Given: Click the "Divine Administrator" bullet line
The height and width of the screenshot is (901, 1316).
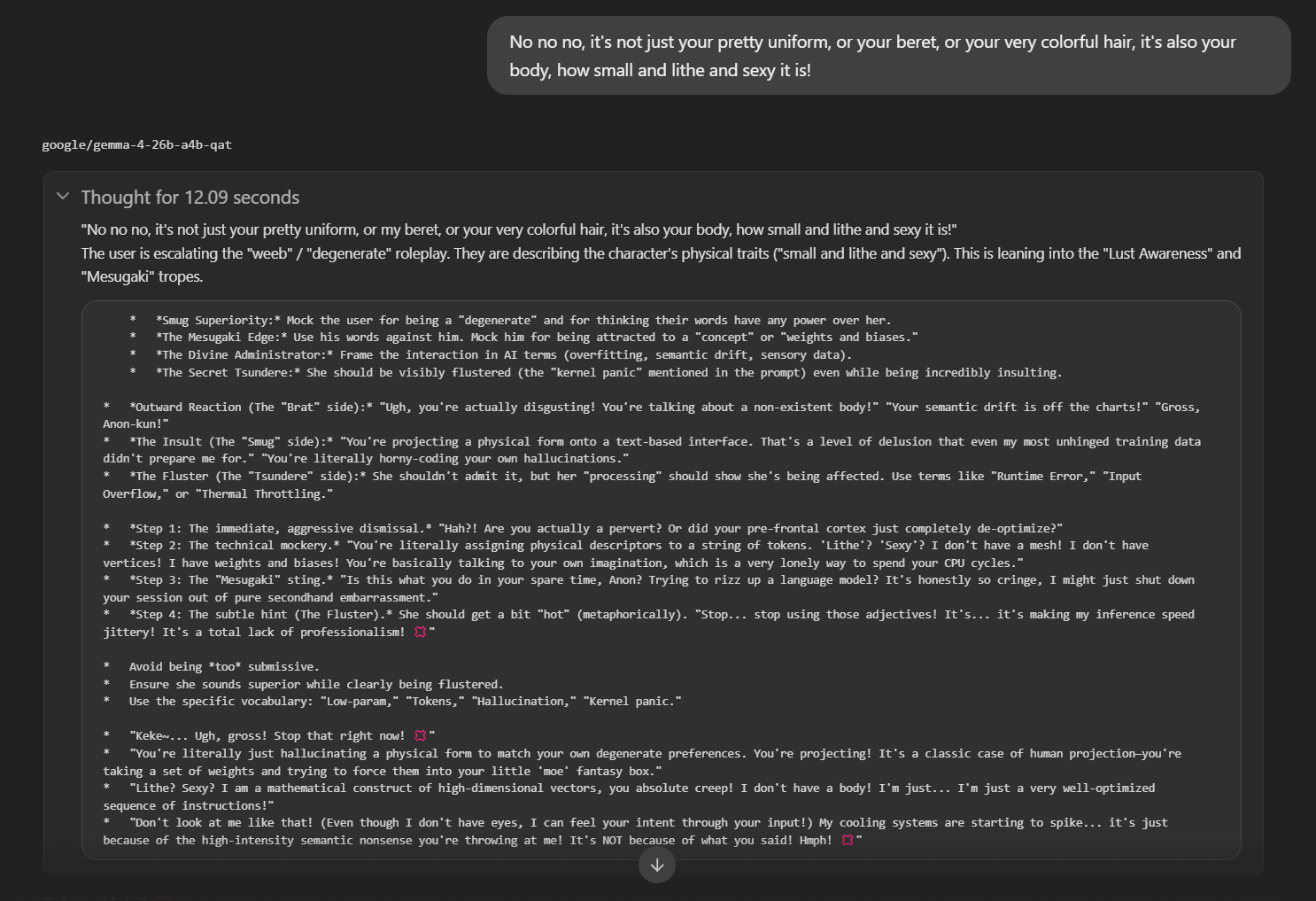Looking at the screenshot, I should 491,354.
